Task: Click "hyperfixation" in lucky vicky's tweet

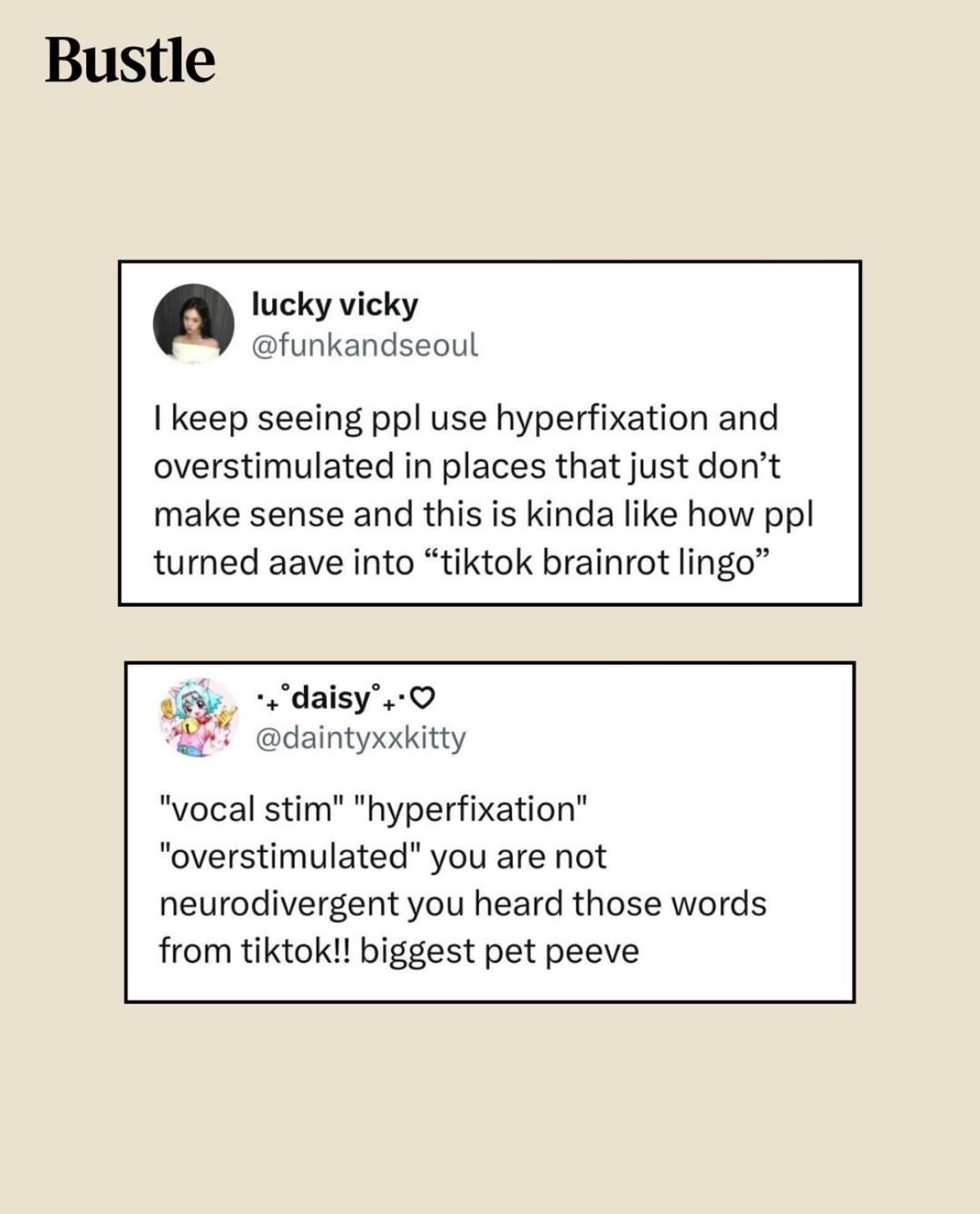Action: pyautogui.click(x=602, y=418)
